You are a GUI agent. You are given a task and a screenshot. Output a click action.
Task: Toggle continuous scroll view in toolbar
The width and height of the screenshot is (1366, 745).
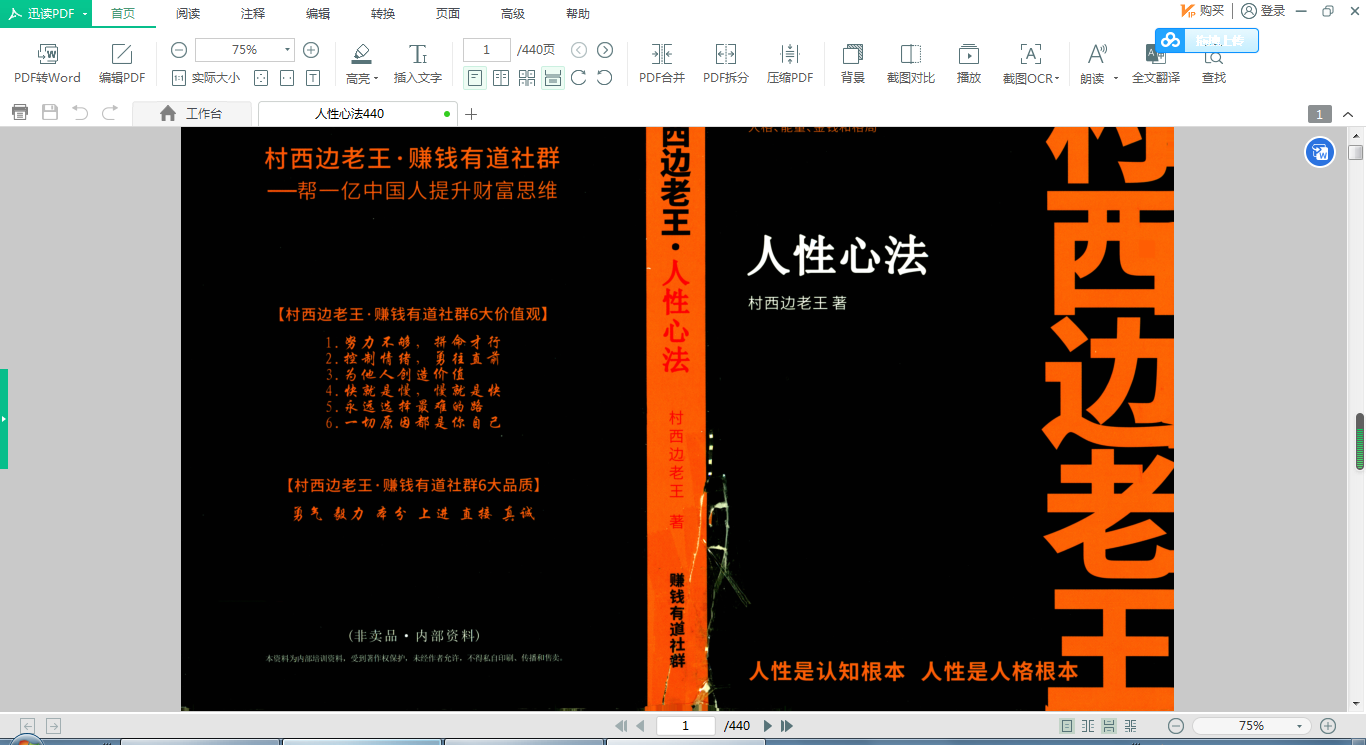[x=553, y=77]
